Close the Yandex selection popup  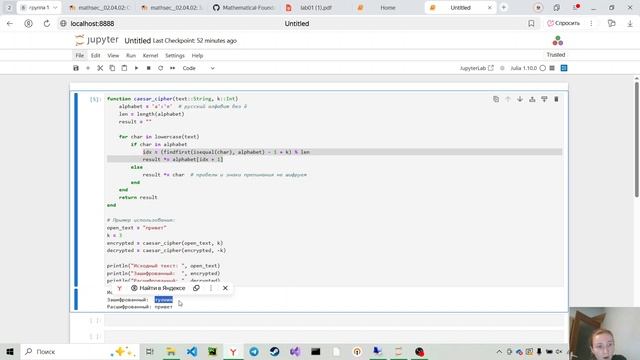pos(225,288)
